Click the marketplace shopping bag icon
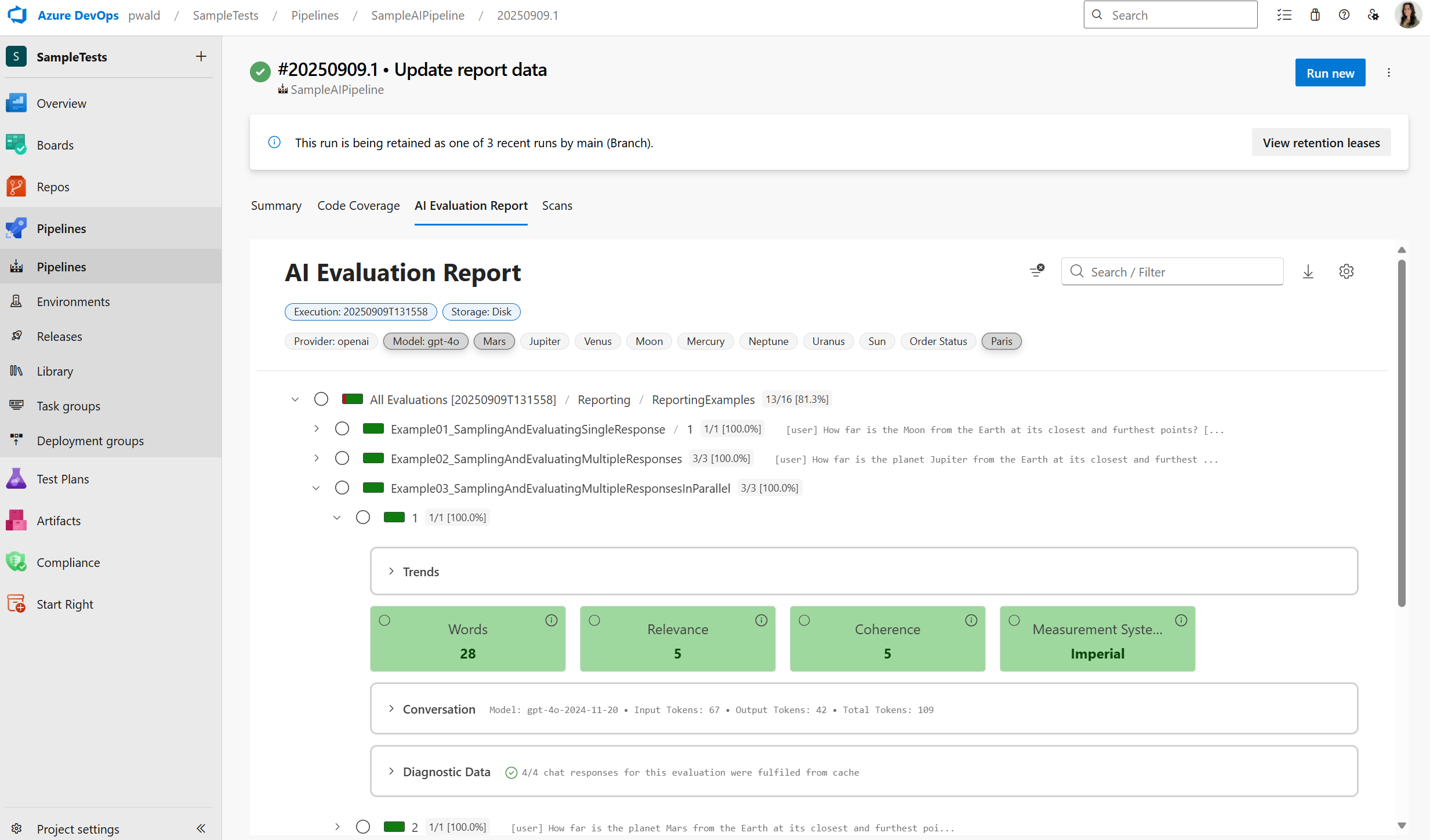 [x=1315, y=15]
